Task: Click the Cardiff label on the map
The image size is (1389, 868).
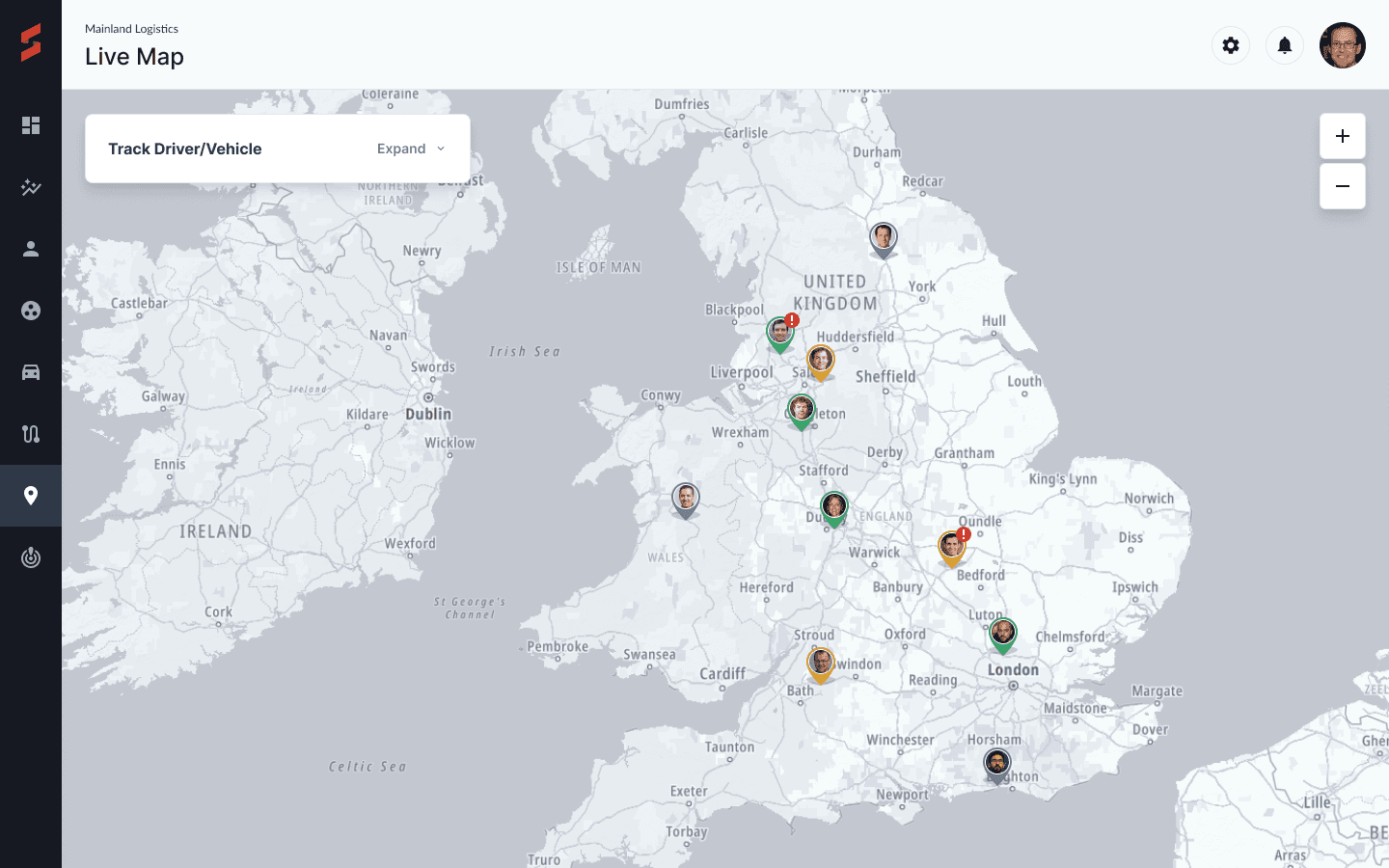Action: 722,673
